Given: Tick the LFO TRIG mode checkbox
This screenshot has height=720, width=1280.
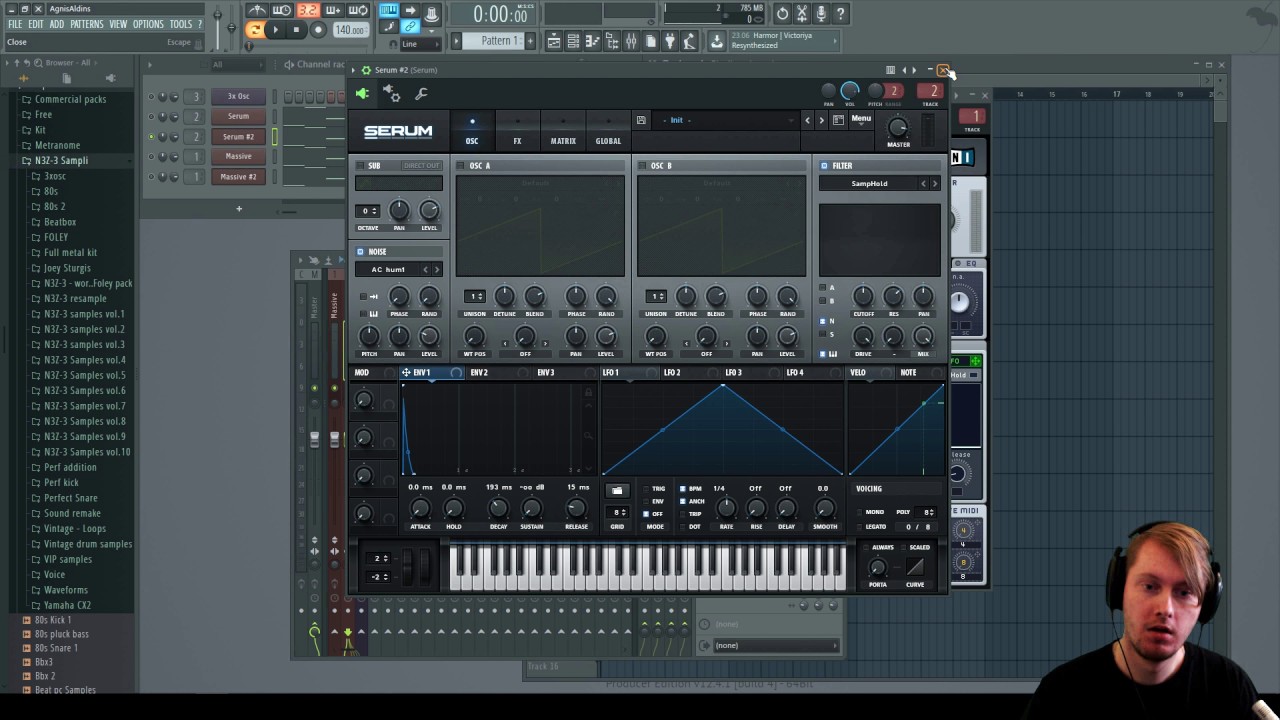Looking at the screenshot, I should (x=647, y=489).
